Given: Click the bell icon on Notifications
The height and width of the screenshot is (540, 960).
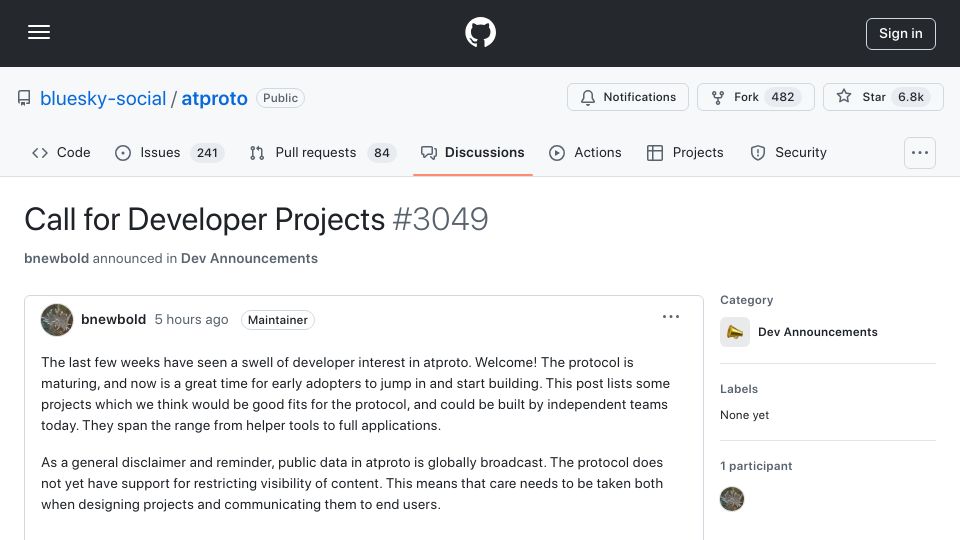Looking at the screenshot, I should 587,97.
